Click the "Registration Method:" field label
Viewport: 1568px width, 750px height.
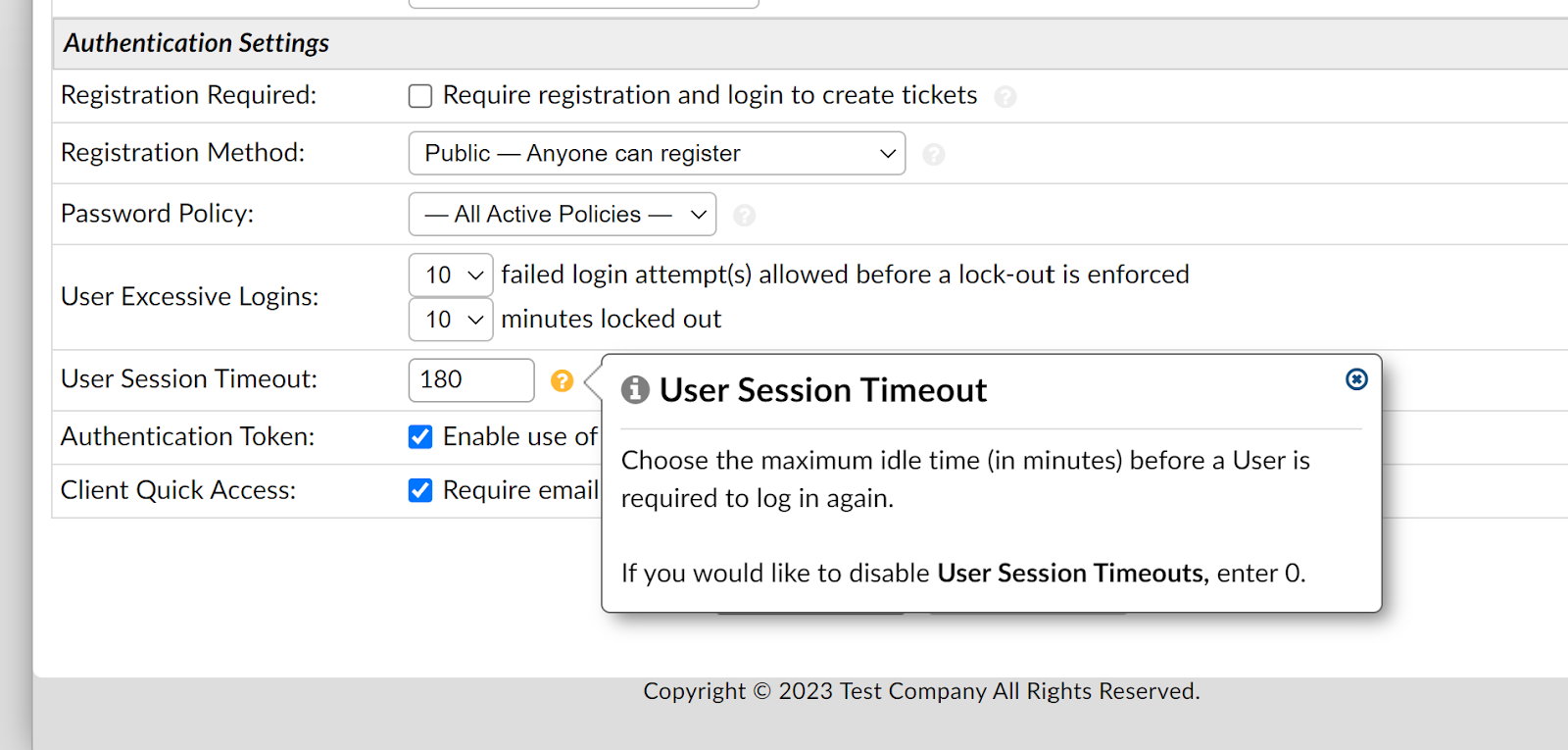coord(182,153)
